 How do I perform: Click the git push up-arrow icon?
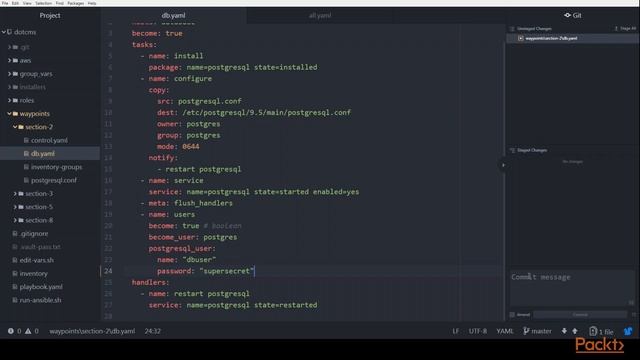point(575,331)
